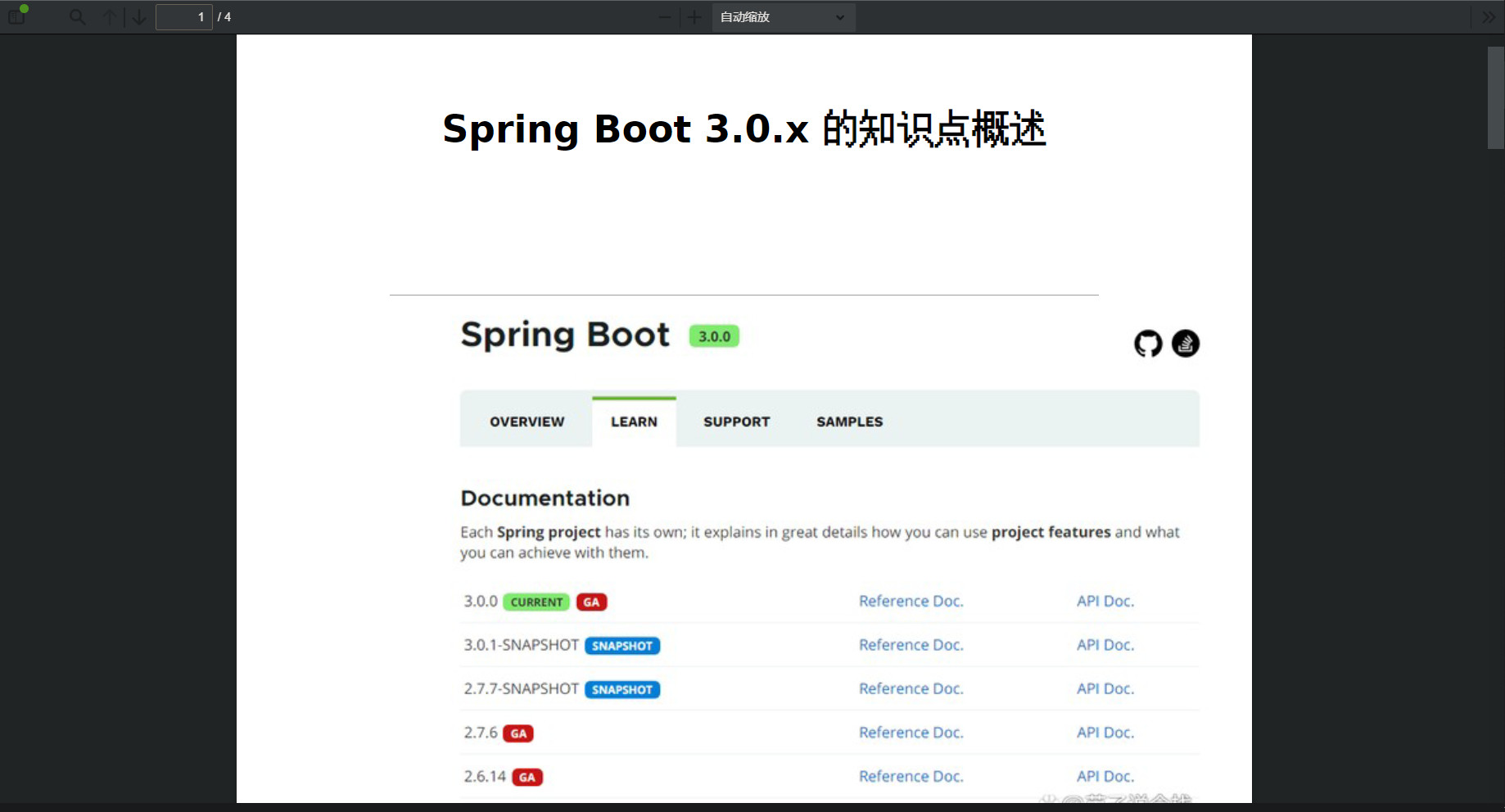Open Reference Doc. for 2.7.7-SNAPSHOT
This screenshot has height=812, width=1505.
[911, 689]
